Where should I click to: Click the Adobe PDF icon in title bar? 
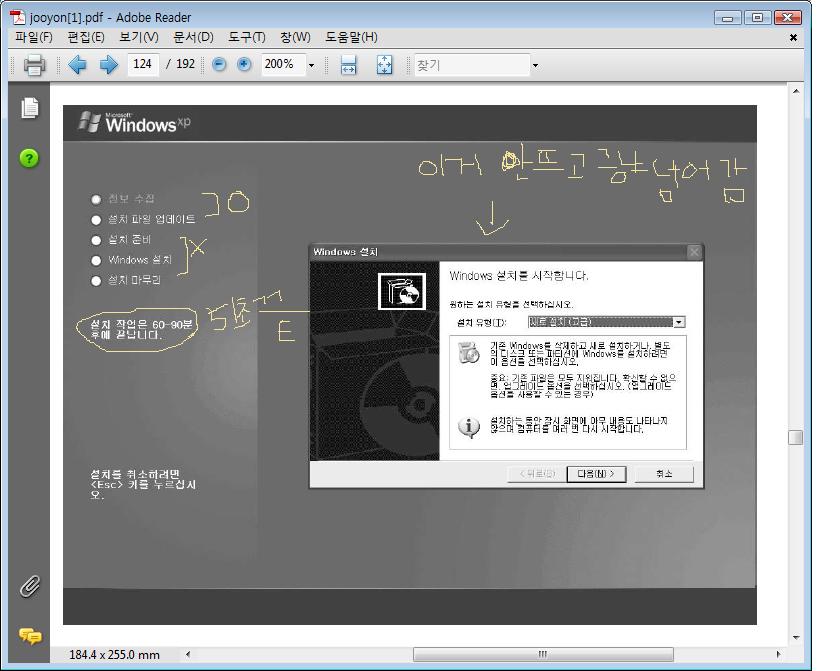point(18,17)
